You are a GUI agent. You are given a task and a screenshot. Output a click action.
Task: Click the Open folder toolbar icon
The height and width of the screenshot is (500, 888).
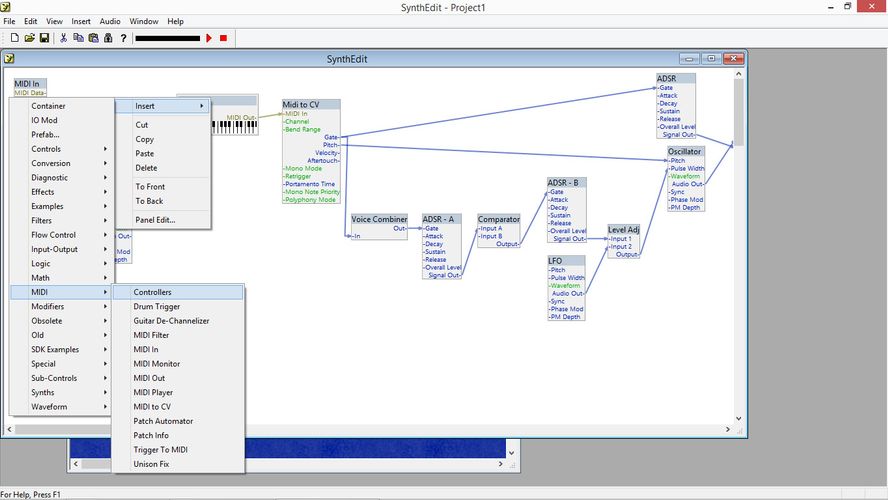(x=30, y=38)
